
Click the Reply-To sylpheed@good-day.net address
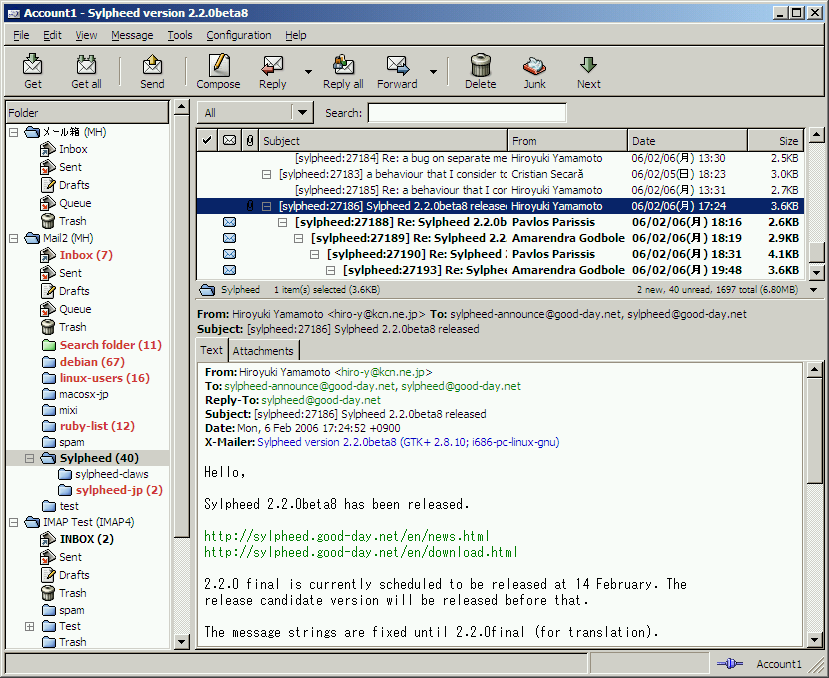tap(321, 400)
